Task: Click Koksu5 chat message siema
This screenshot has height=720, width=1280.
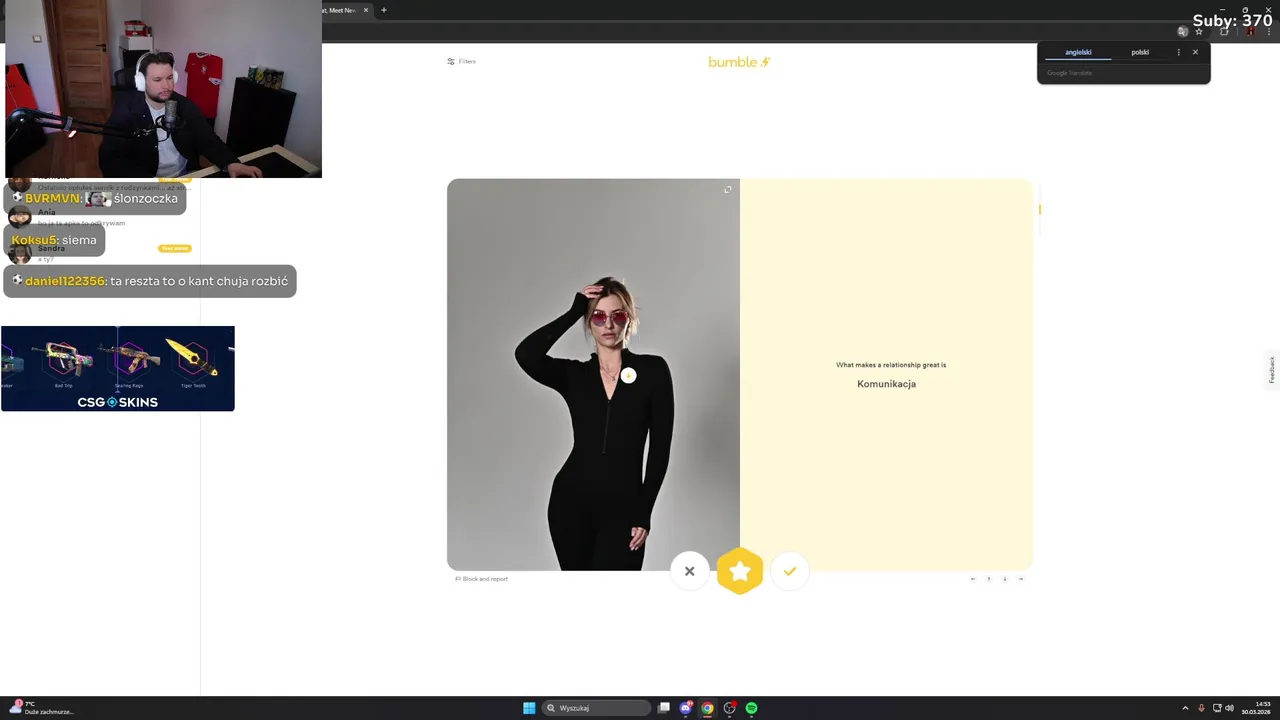Action: pyautogui.click(x=54, y=240)
